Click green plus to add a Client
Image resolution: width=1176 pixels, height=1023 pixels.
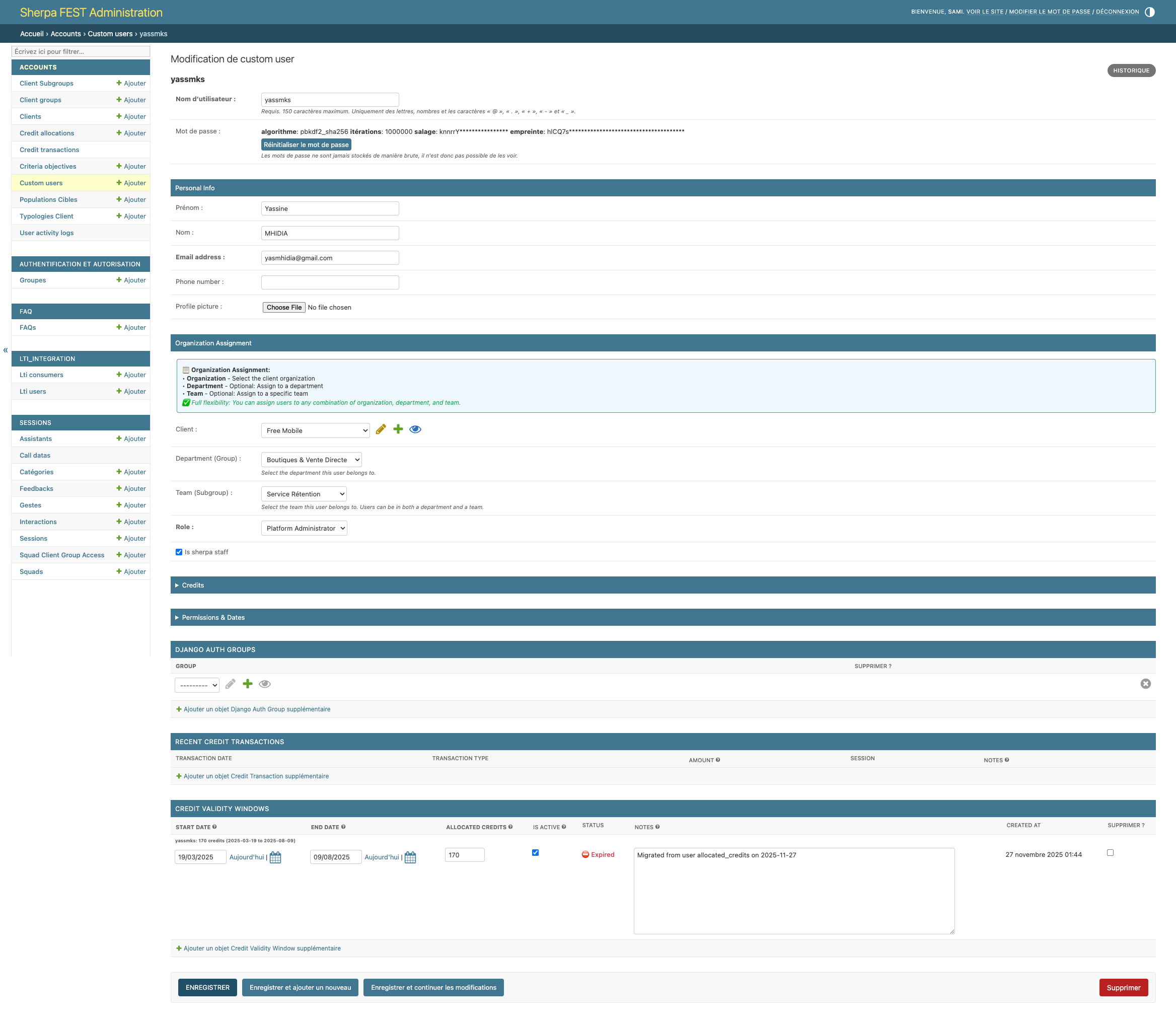point(398,429)
